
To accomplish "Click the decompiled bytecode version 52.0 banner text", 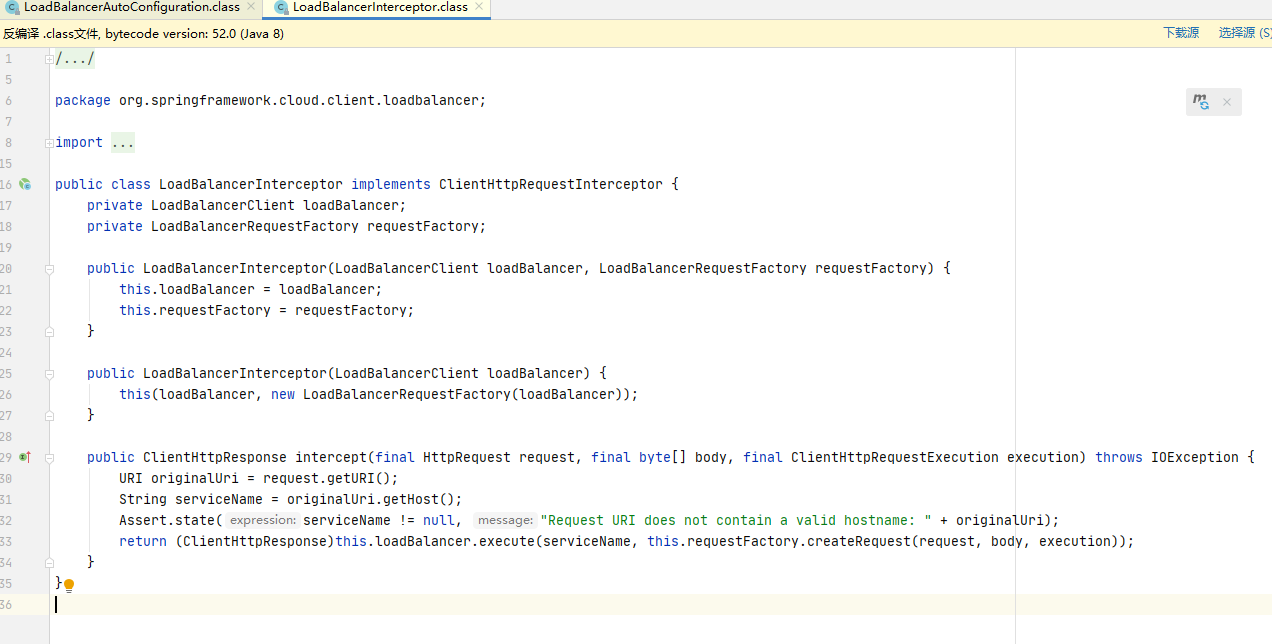I will 143,33.
